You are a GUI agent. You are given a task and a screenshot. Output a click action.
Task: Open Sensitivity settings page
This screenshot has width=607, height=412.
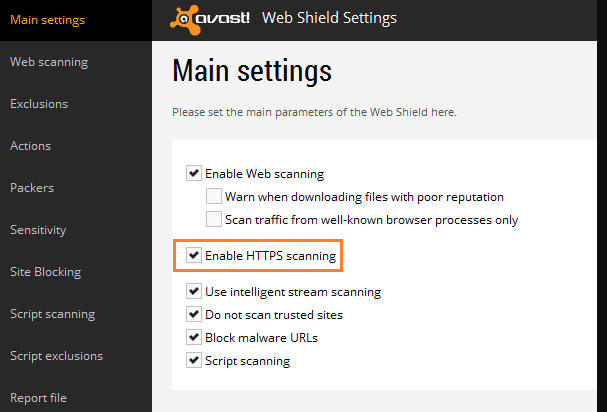(38, 230)
